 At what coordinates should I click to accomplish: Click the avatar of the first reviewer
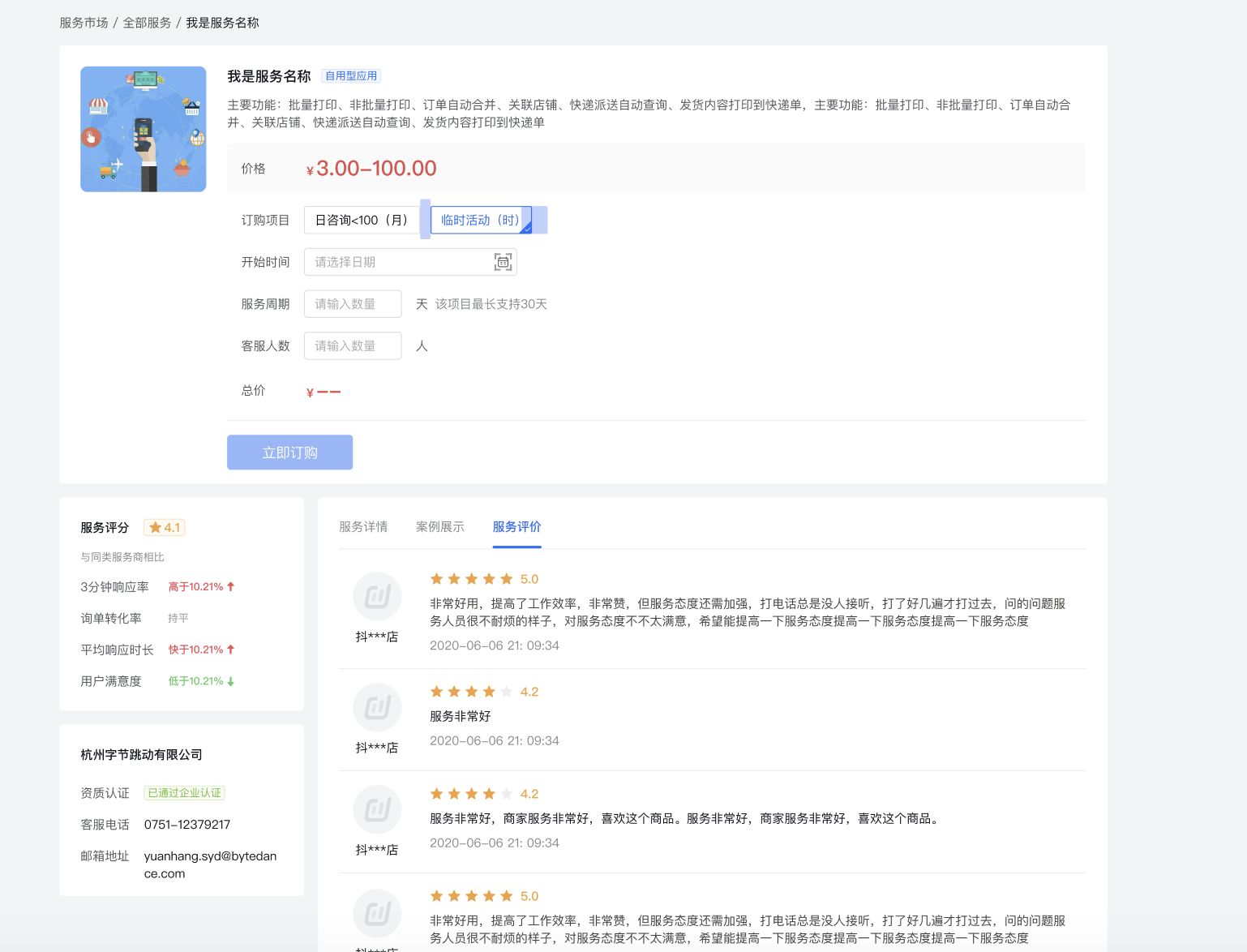click(377, 597)
